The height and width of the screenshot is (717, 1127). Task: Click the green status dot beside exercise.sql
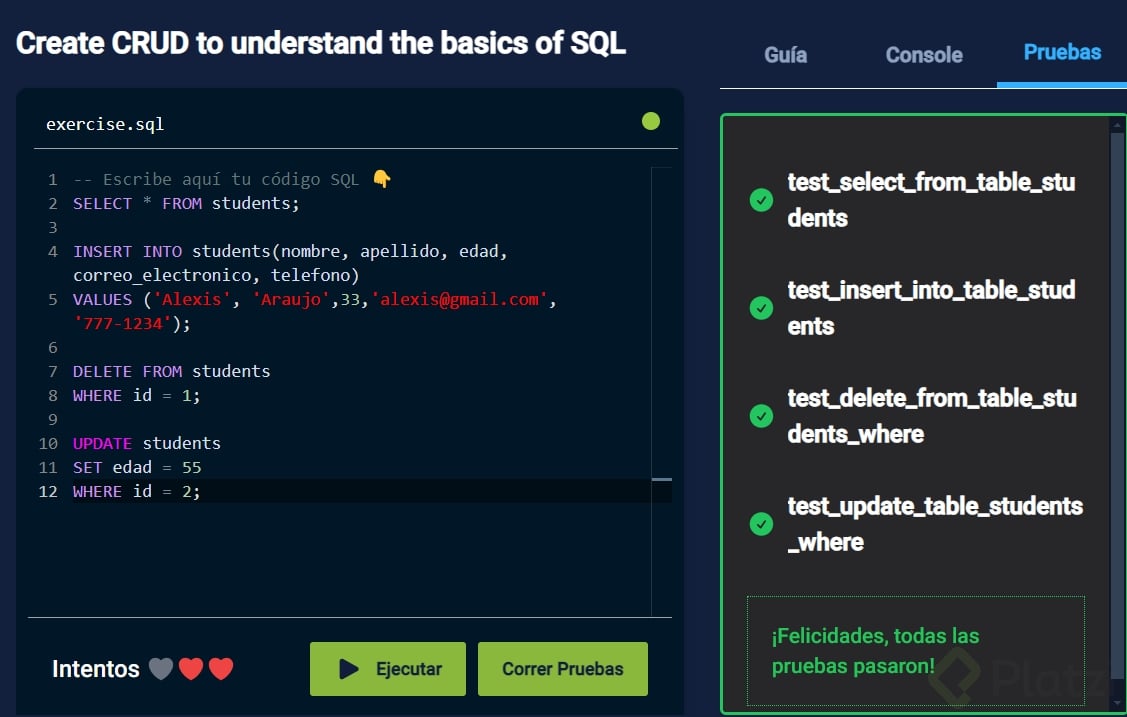[651, 122]
